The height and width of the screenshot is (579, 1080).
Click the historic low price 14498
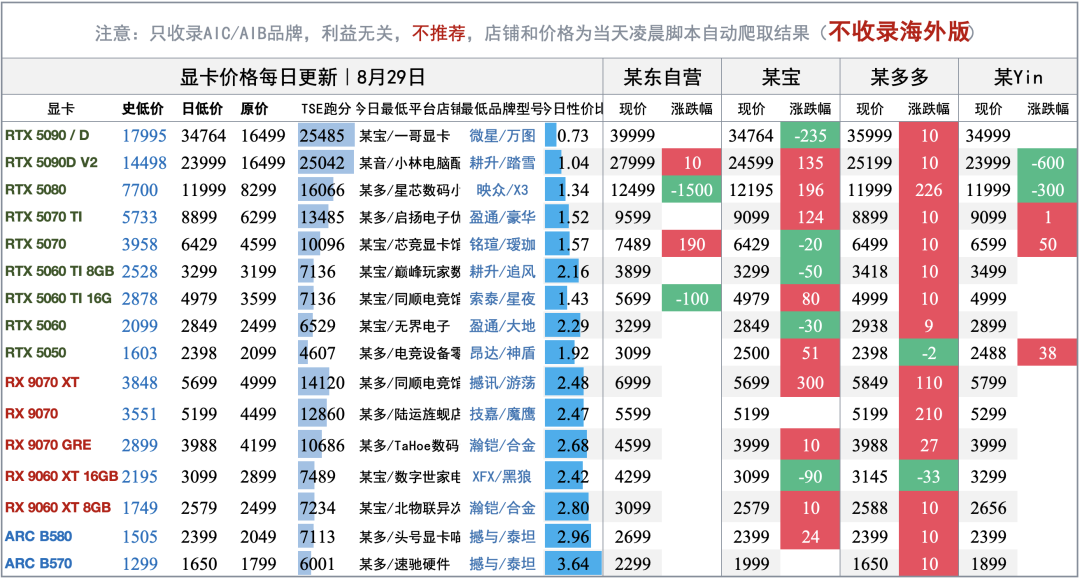click(144, 162)
